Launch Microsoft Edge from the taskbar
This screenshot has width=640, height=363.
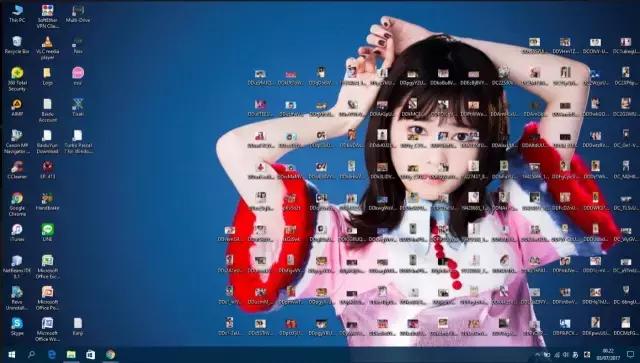(x=51, y=354)
